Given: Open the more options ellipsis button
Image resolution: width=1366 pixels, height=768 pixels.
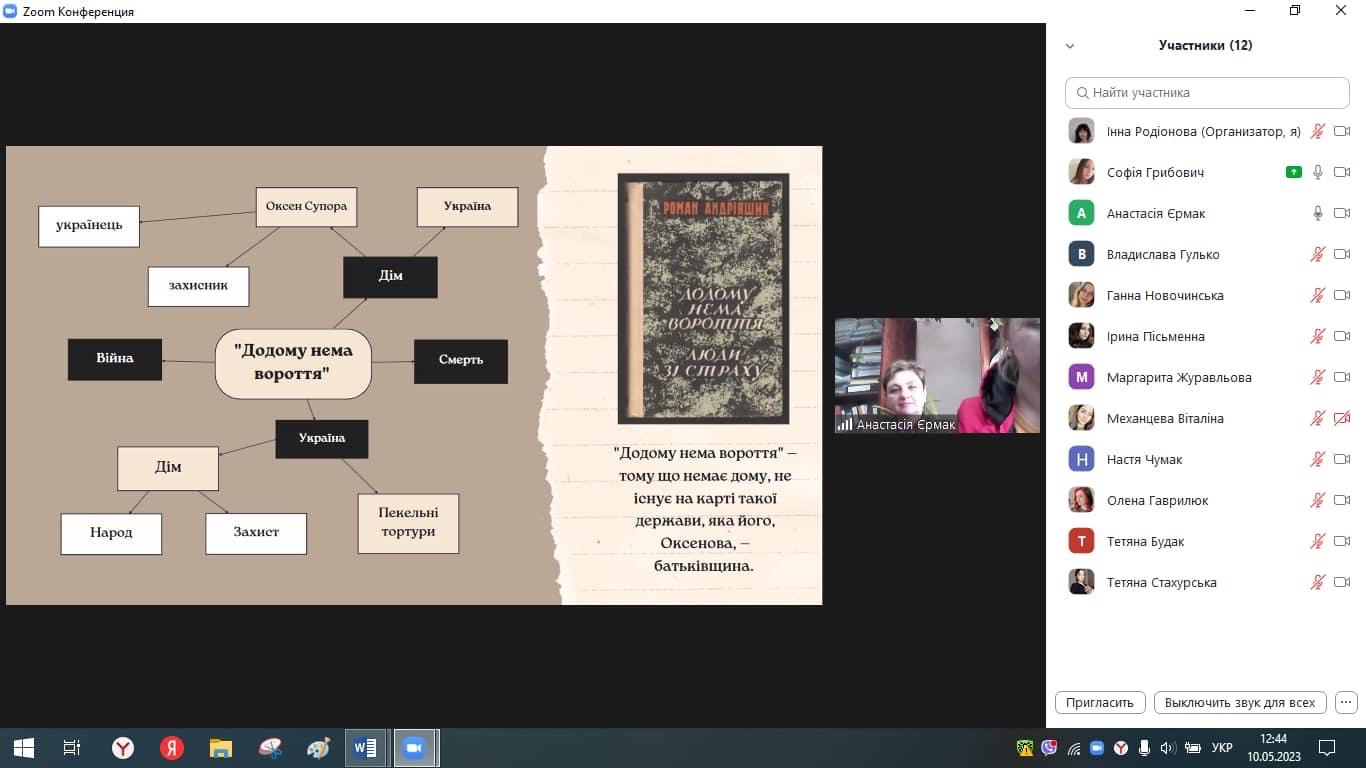Looking at the screenshot, I should point(1346,702).
